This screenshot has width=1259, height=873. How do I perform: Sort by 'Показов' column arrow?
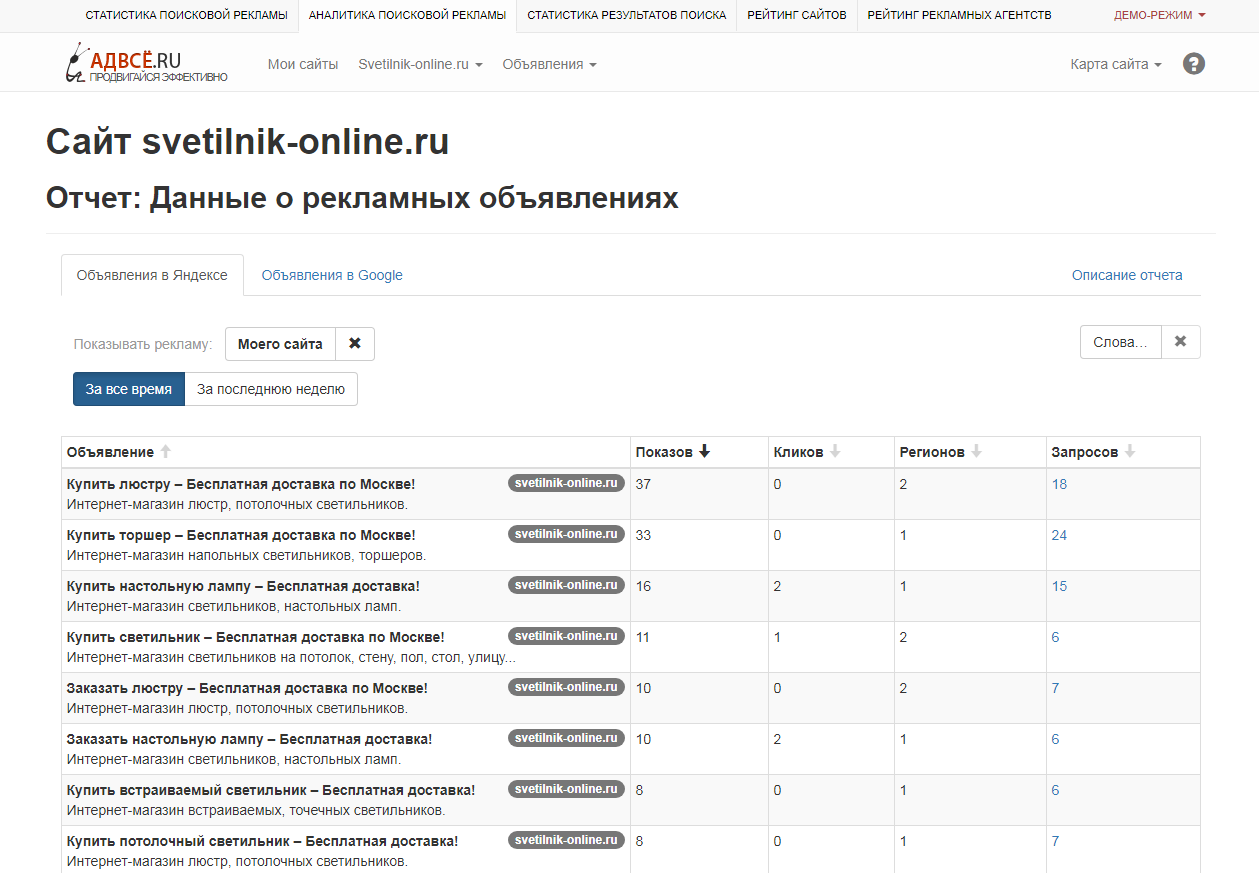click(x=704, y=452)
